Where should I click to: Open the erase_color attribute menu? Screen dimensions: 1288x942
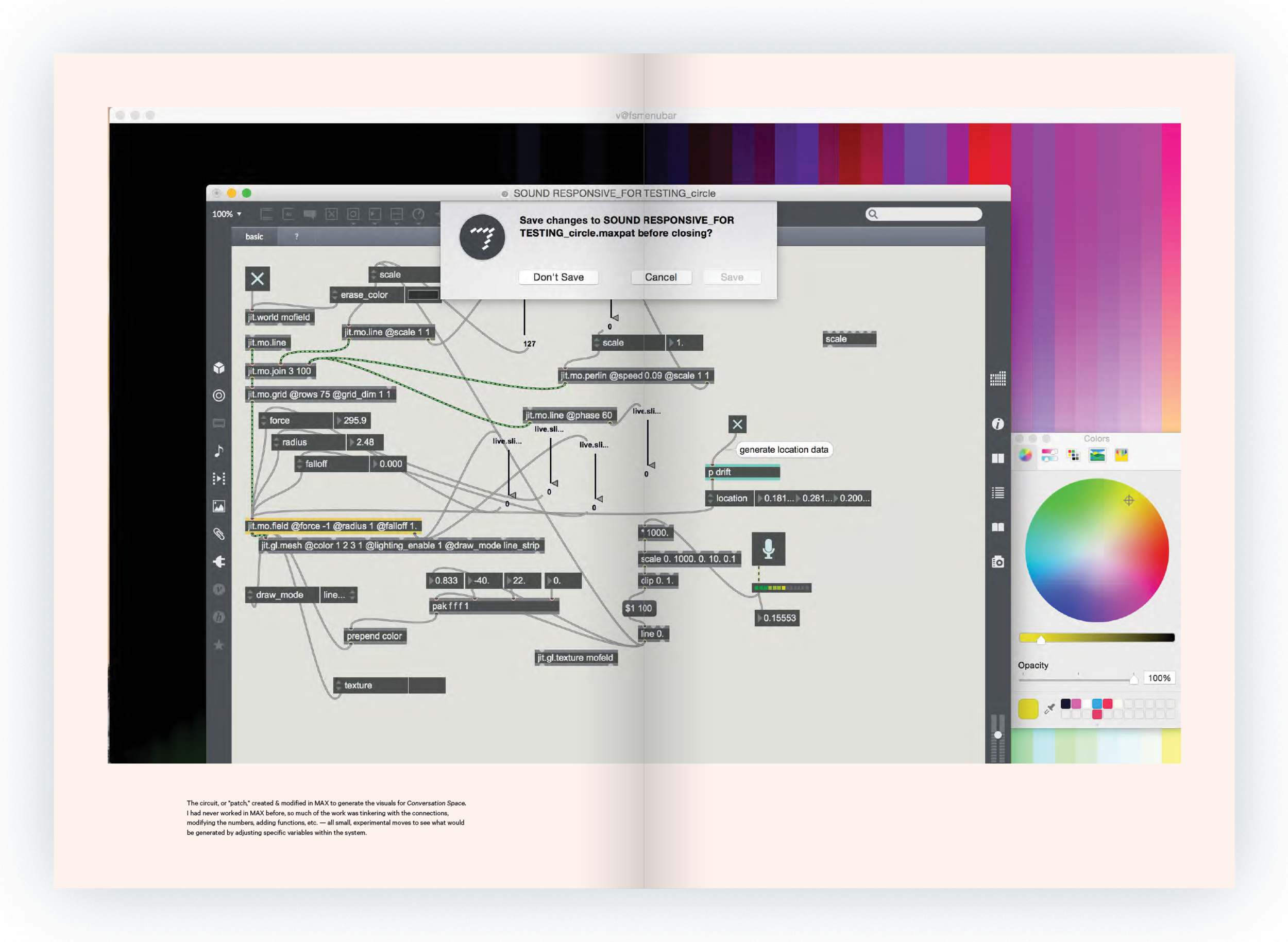[367, 295]
